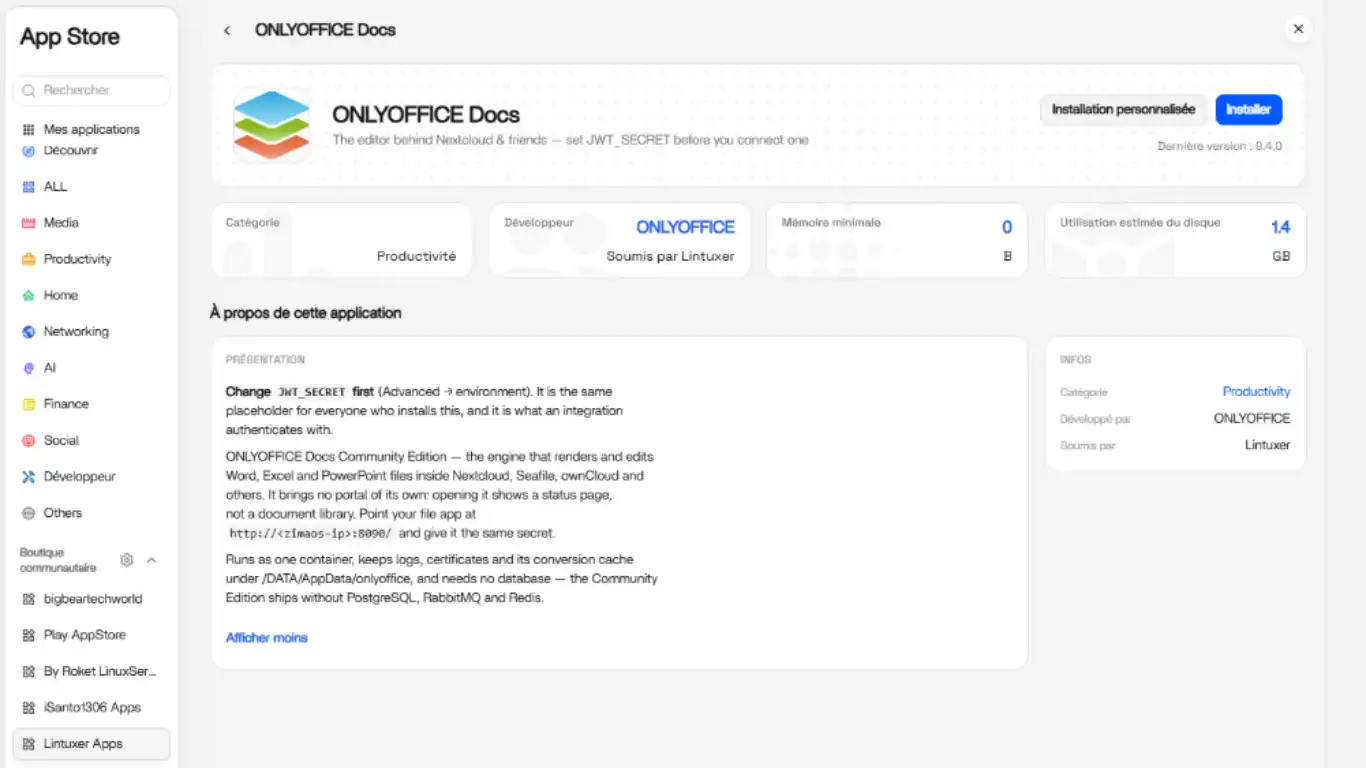Click the 1.4 disk usage value
This screenshot has width=1366, height=768.
point(1280,228)
